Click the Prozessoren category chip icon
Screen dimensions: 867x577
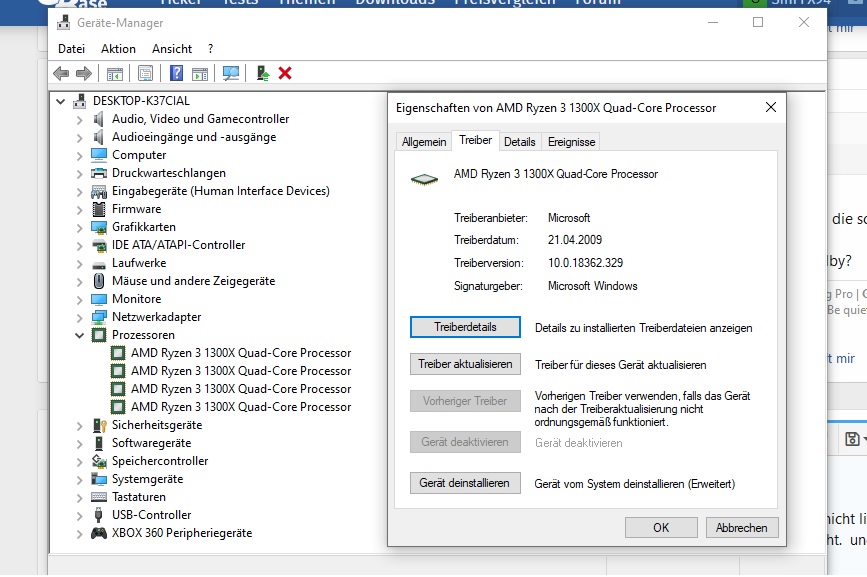tap(99, 335)
